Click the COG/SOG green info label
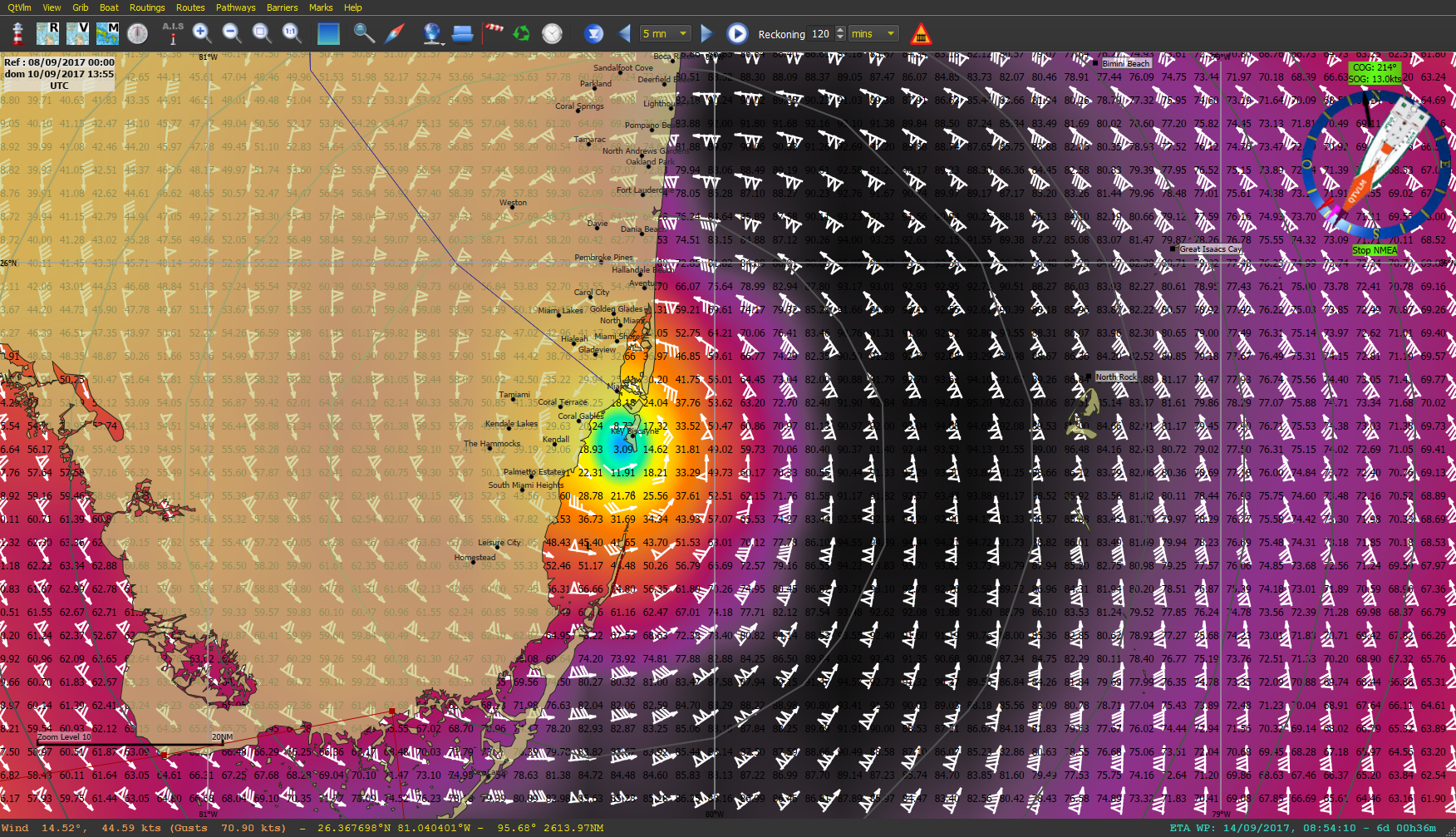1456x837 pixels. (1375, 73)
